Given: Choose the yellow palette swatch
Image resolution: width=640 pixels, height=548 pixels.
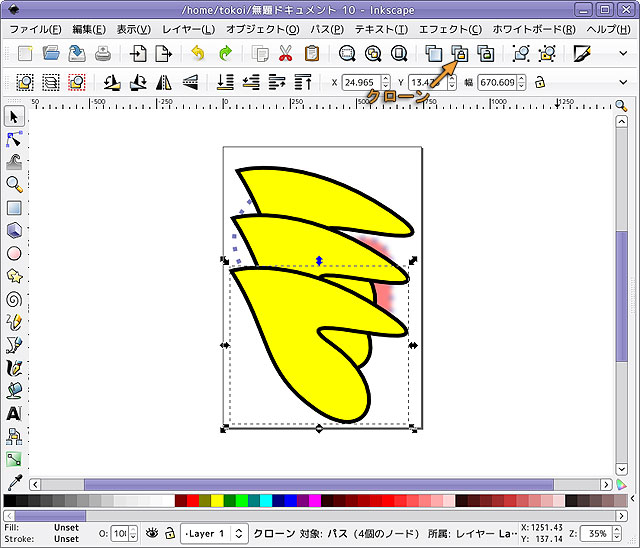Looking at the screenshot, I should tap(216, 500).
